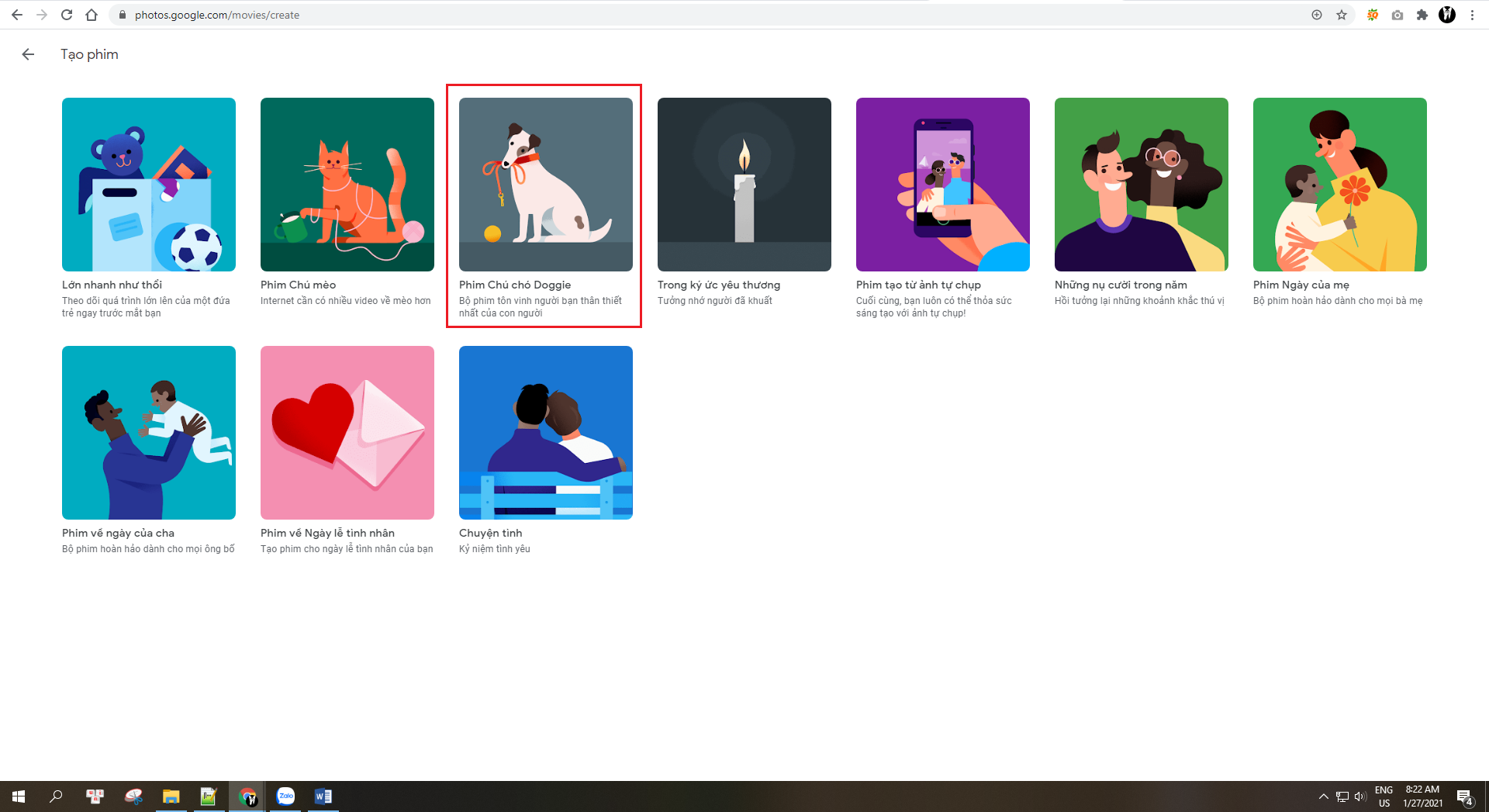This screenshot has height=812, width=1489.
Task: Choose the "Phim Chú mèo" movie template
Action: point(347,185)
